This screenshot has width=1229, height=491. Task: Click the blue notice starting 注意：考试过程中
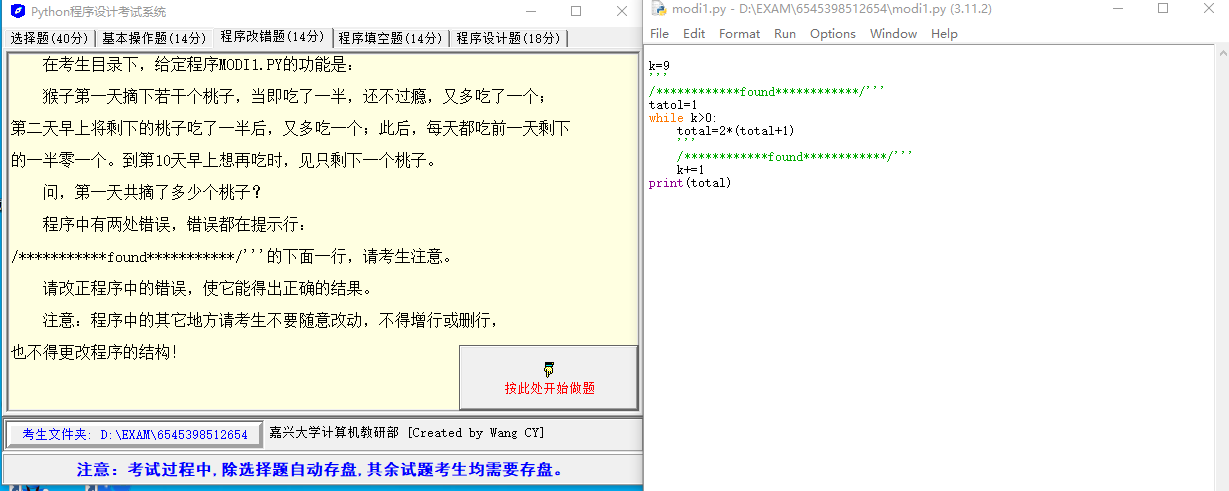point(320,469)
